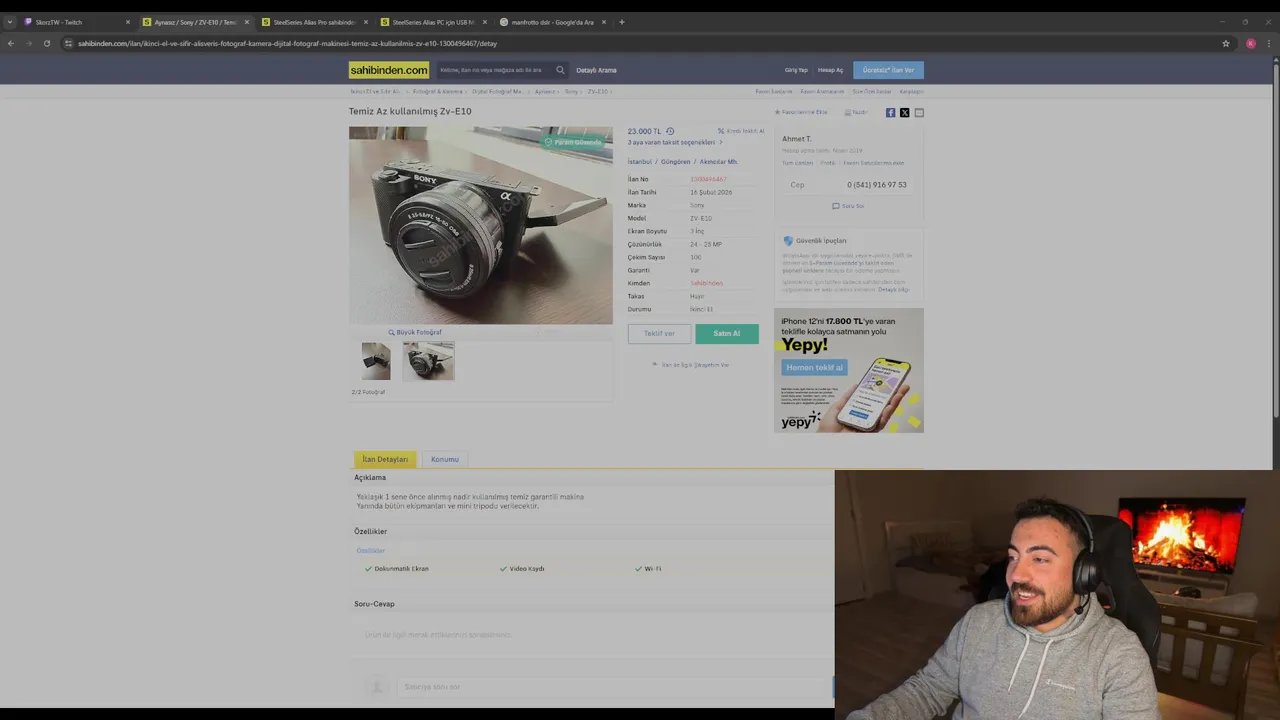The height and width of the screenshot is (720, 1280).
Task: Open the browser tab search dropdown
Action: click(10, 22)
